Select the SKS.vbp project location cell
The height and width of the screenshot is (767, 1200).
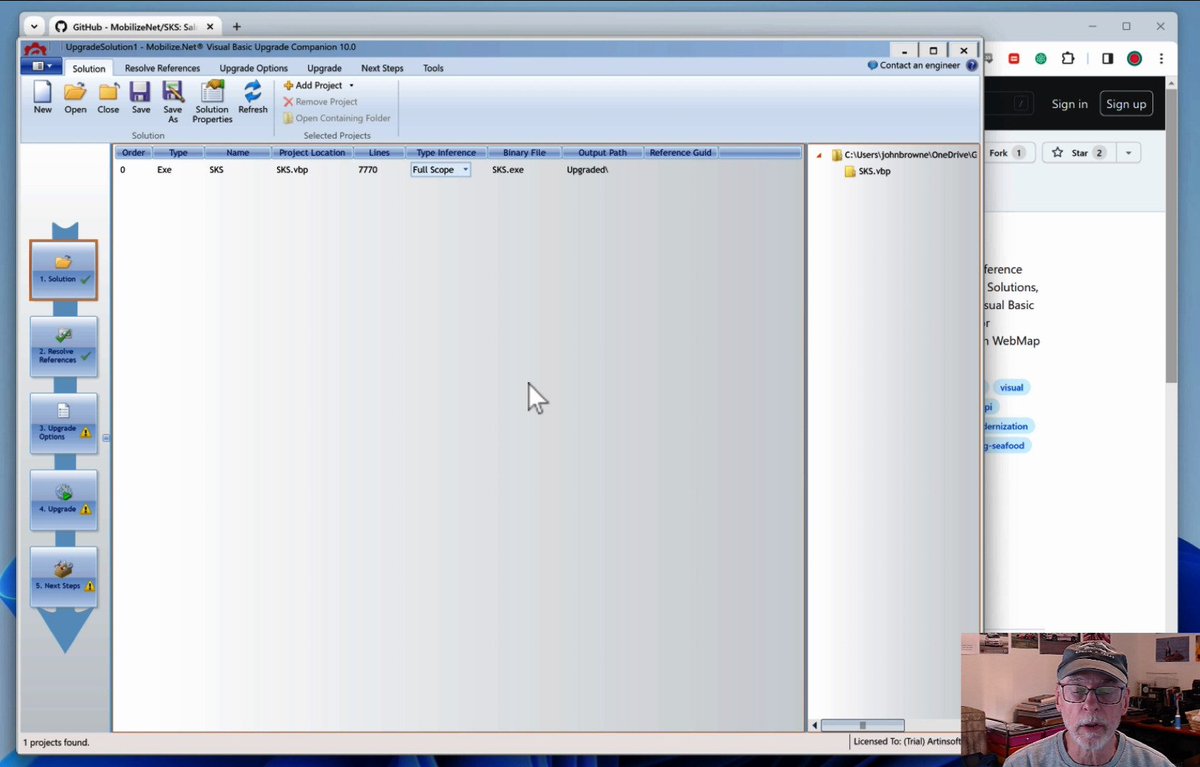(x=291, y=170)
